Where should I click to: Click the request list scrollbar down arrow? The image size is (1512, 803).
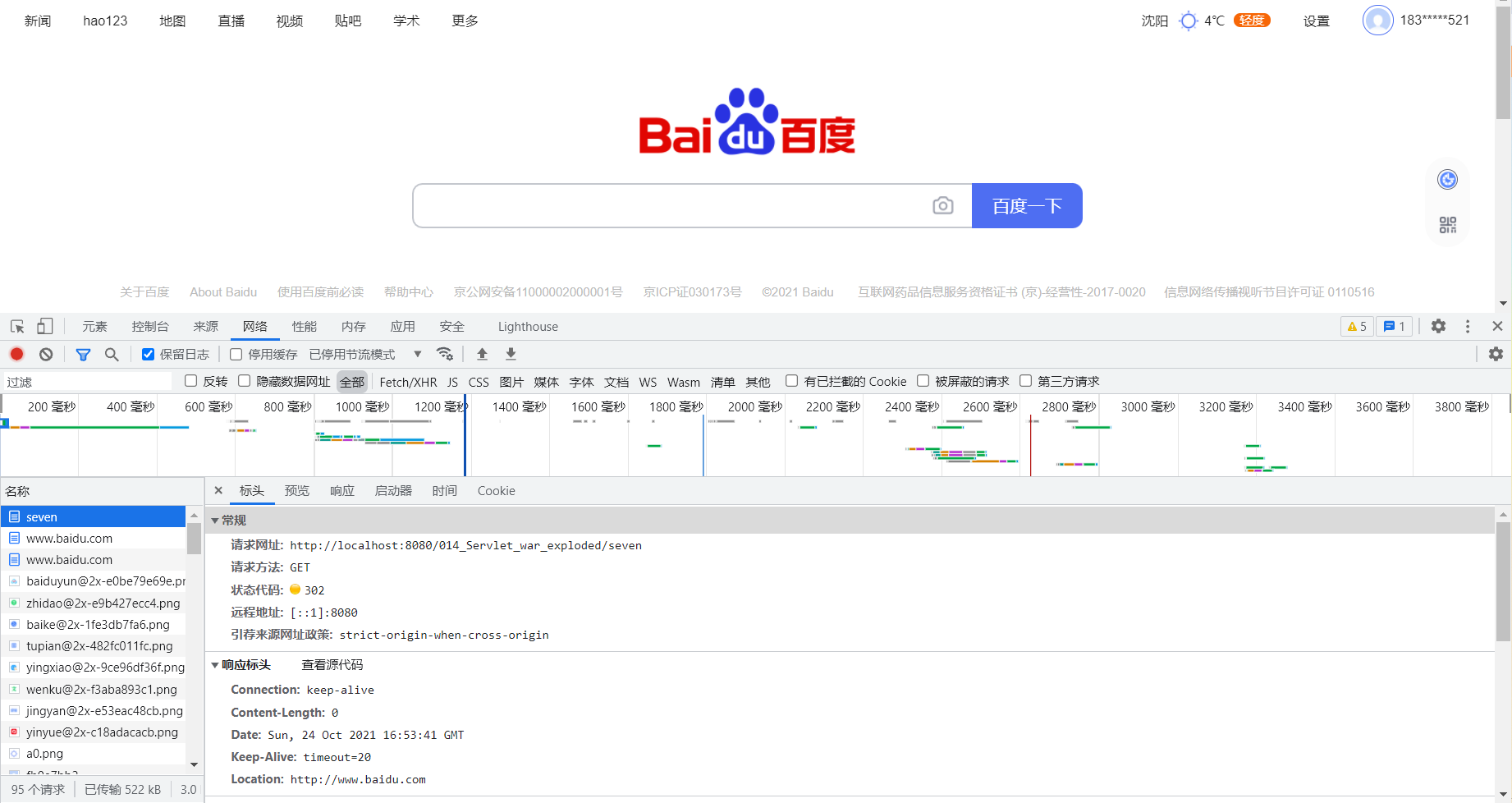tap(194, 764)
